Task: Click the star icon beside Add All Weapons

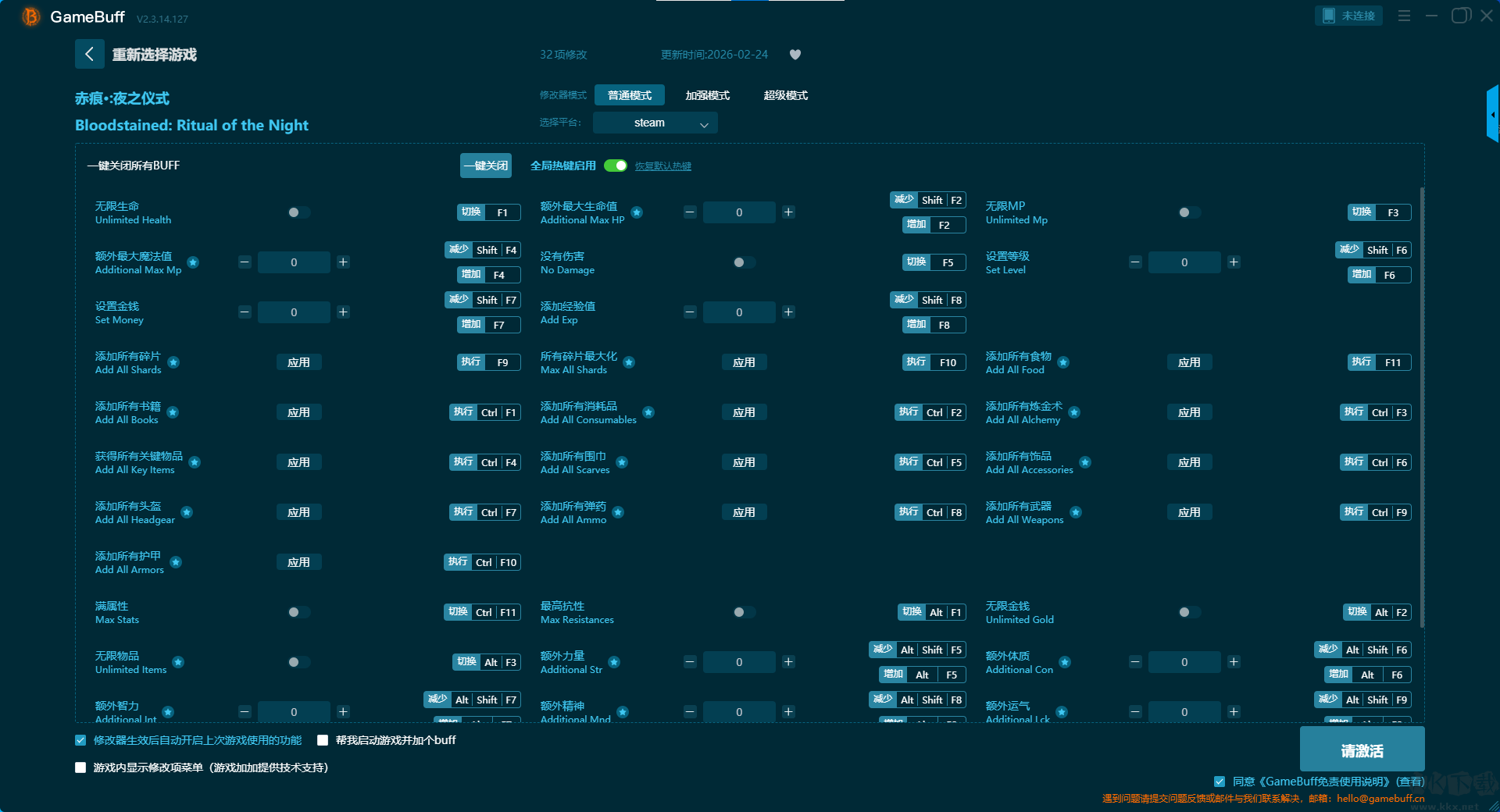Action: pyautogui.click(x=1076, y=512)
